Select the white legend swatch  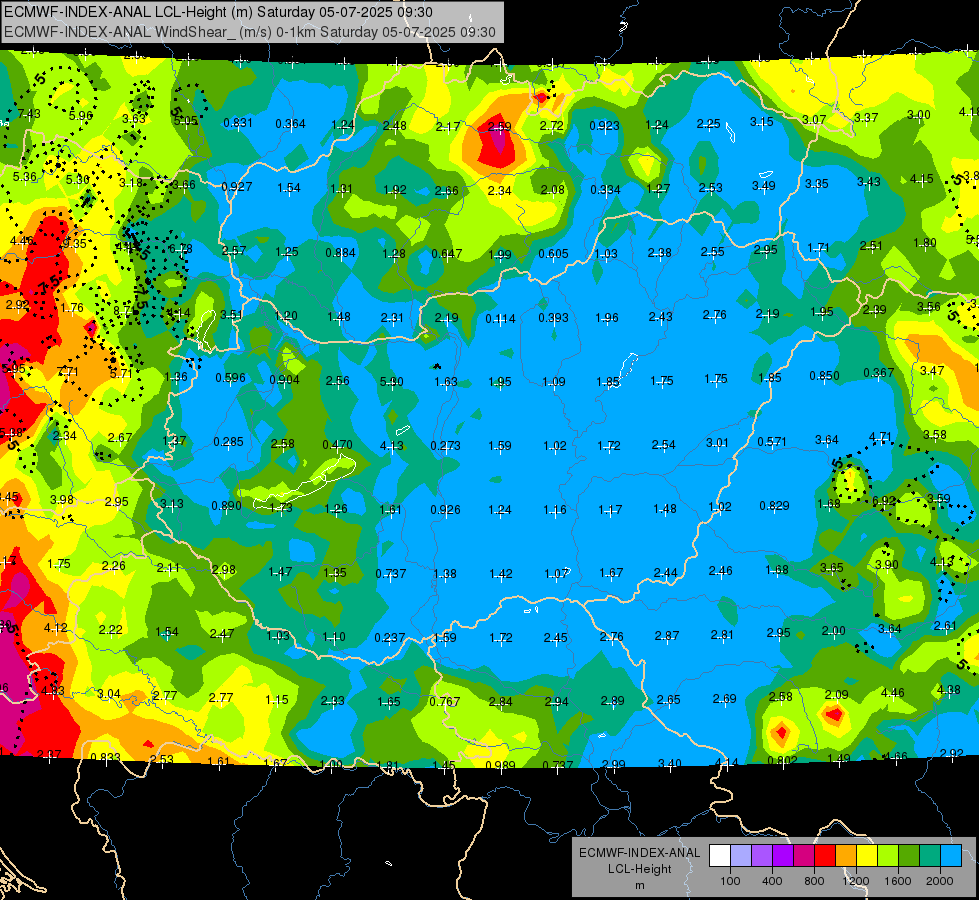pos(720,855)
